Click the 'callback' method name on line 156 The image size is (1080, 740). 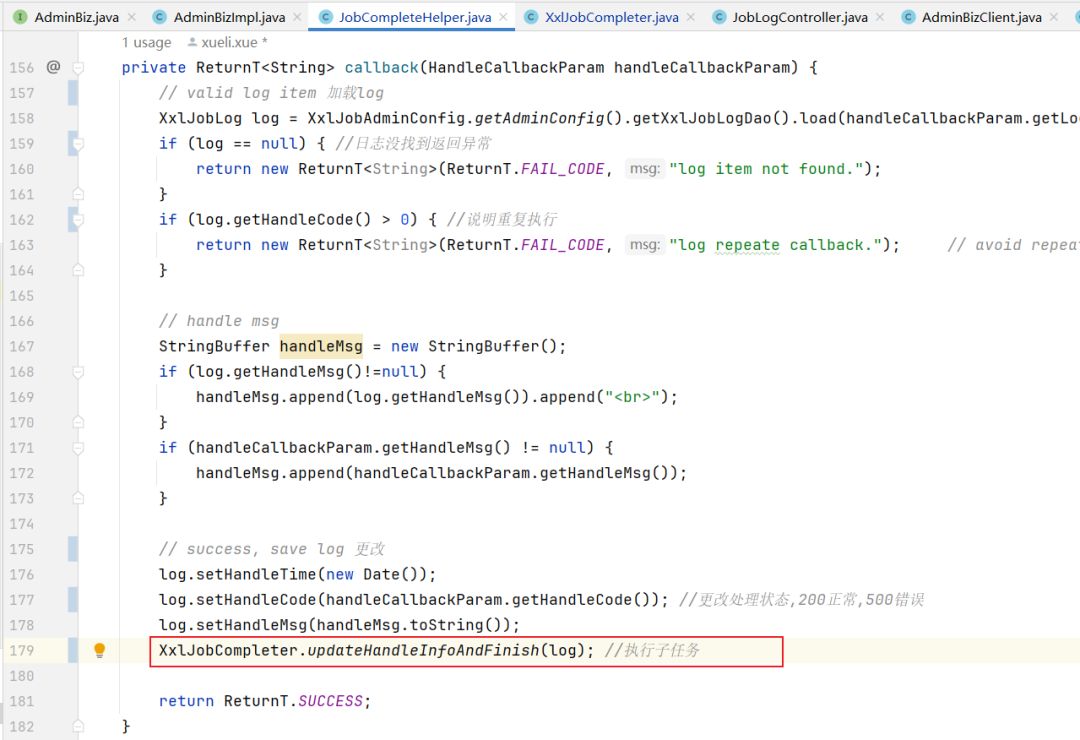(381, 68)
